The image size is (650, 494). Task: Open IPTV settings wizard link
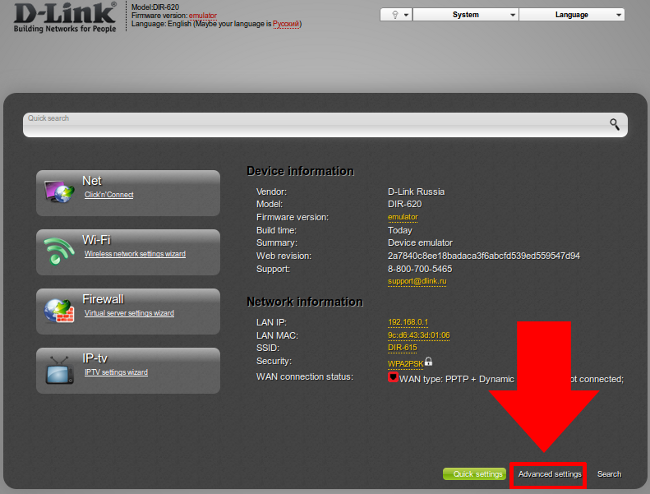click(x=116, y=373)
